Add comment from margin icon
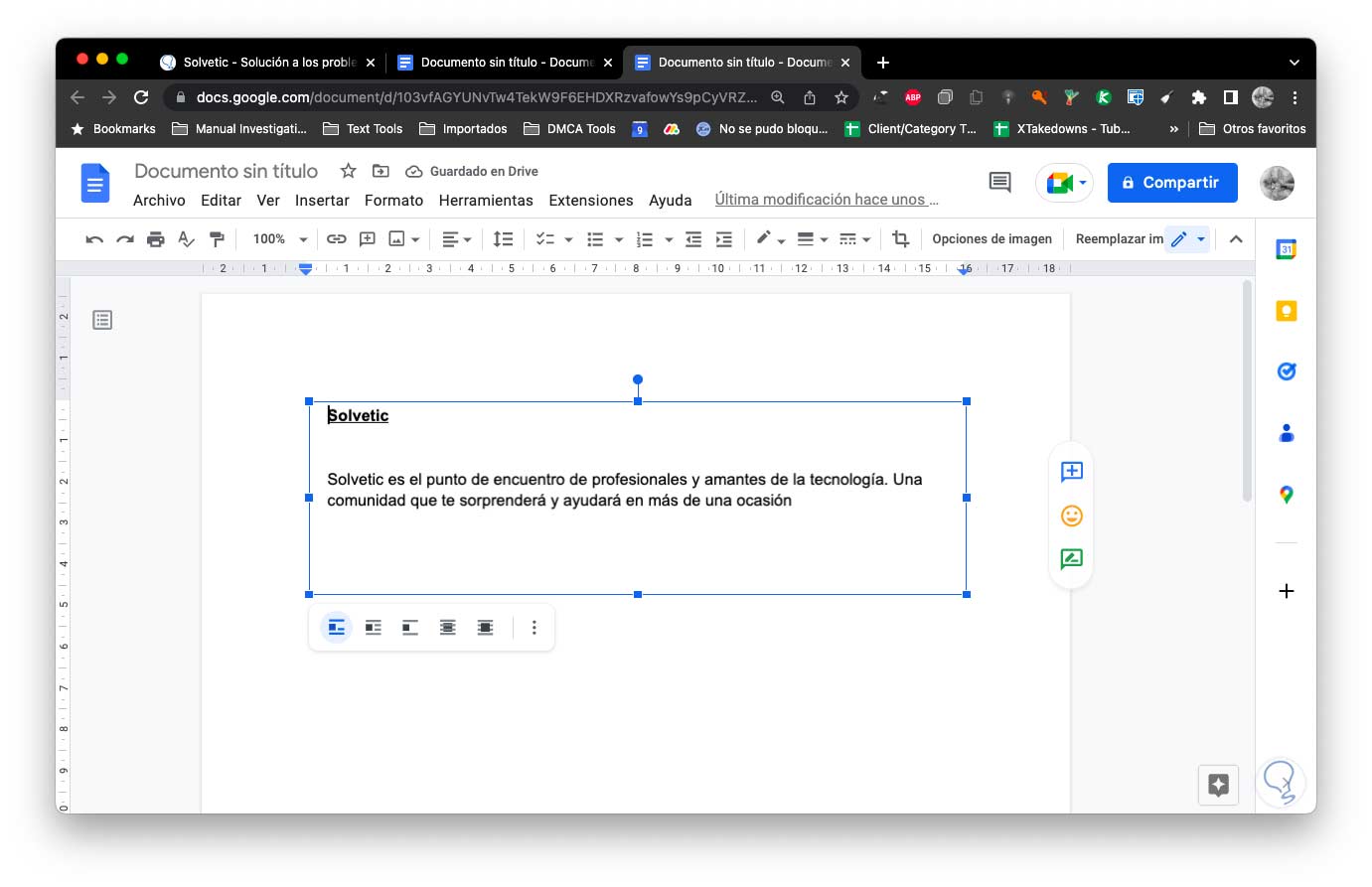 pyautogui.click(x=1071, y=472)
